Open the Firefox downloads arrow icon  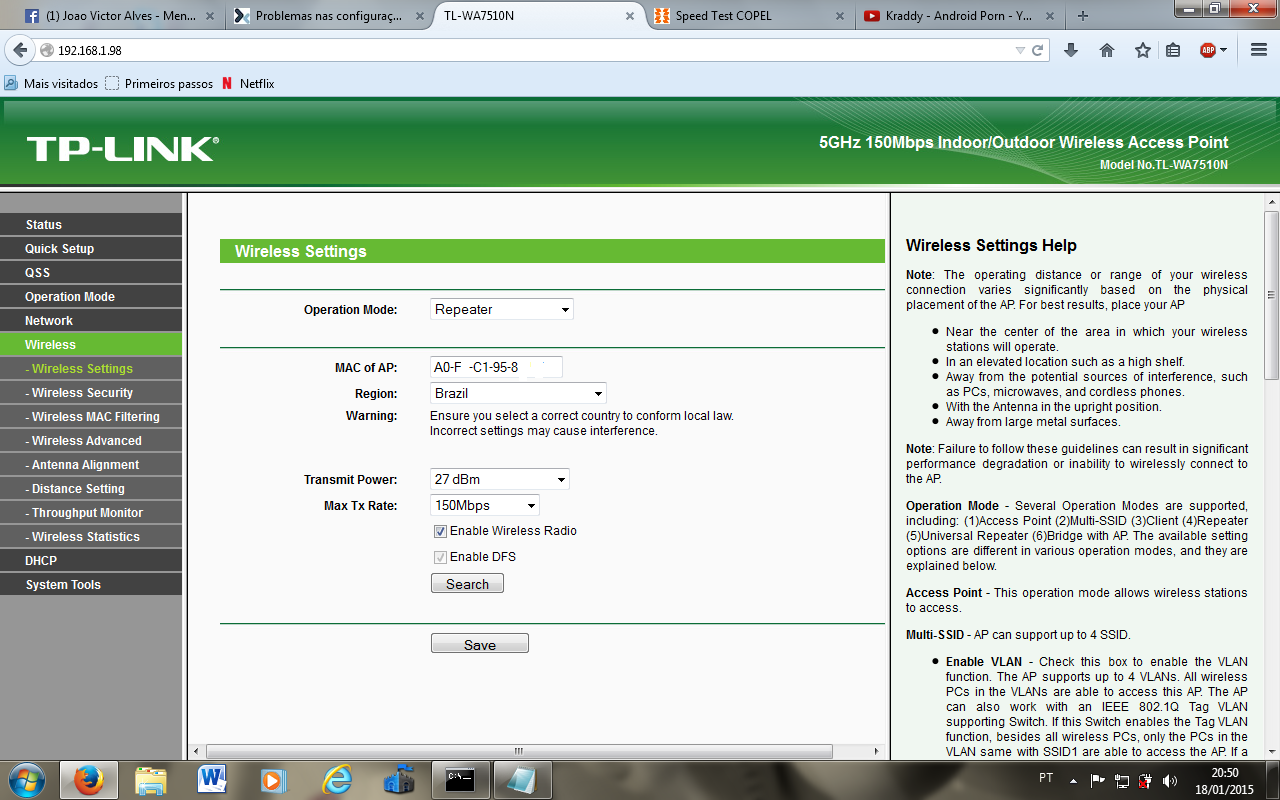click(1071, 50)
